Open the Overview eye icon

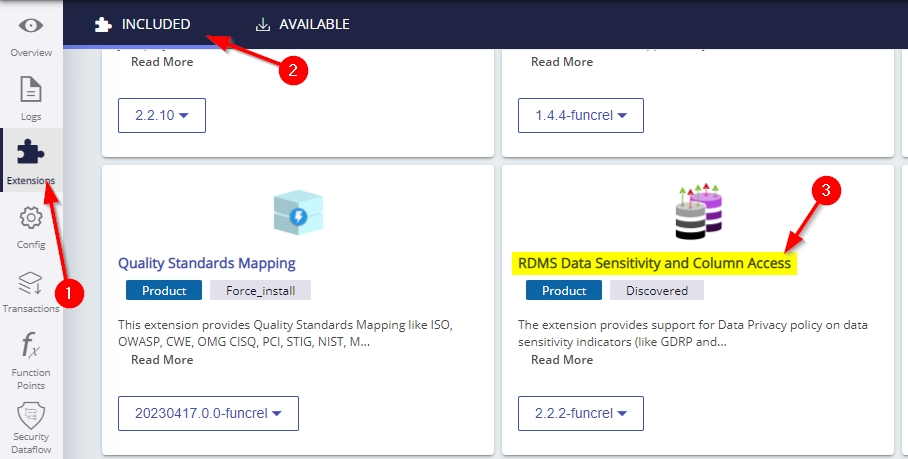click(31, 26)
